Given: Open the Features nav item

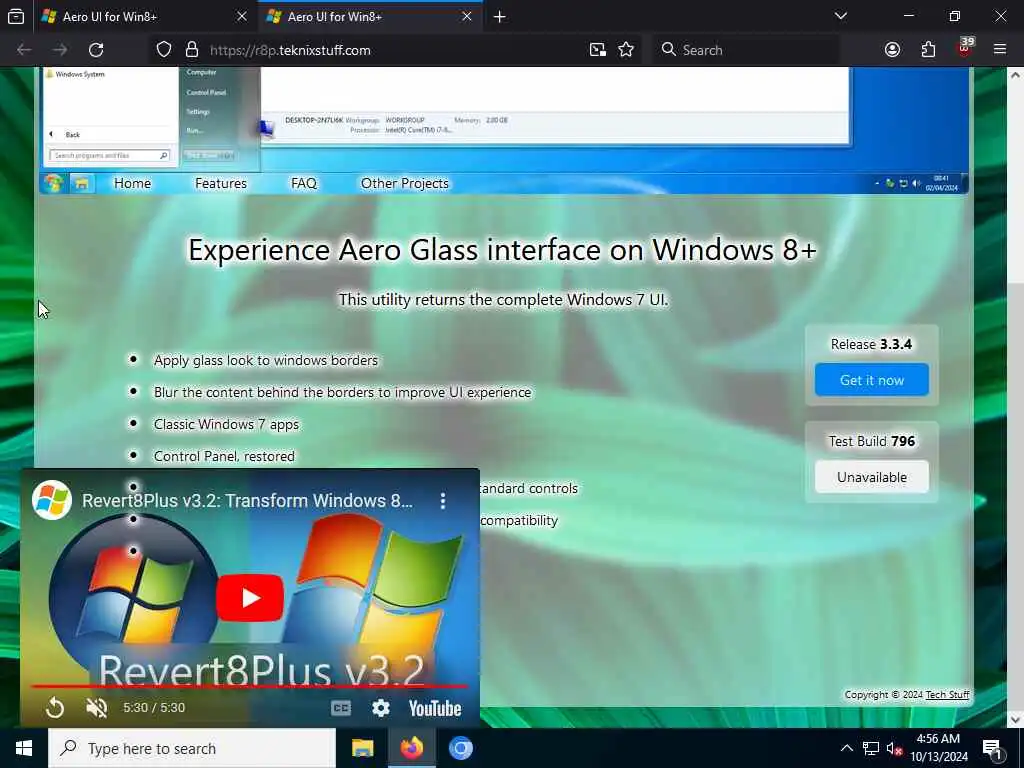Looking at the screenshot, I should pyautogui.click(x=221, y=184).
